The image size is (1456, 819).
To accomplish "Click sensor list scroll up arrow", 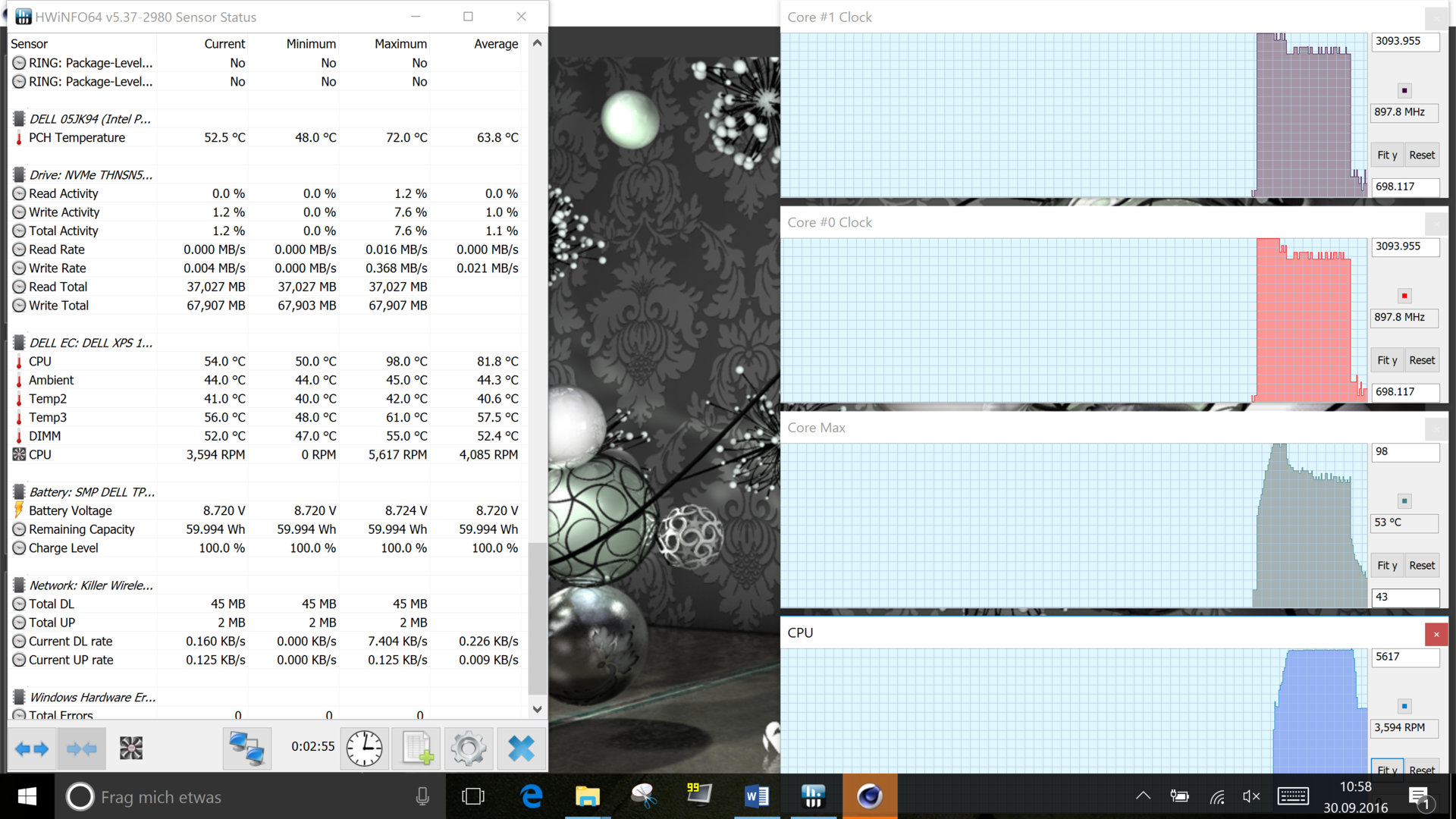I will [537, 43].
